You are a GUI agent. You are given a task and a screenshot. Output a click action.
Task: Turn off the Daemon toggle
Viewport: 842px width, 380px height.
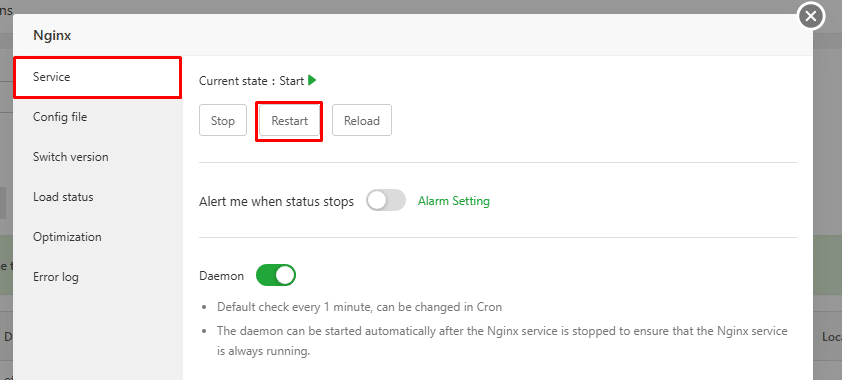point(276,275)
